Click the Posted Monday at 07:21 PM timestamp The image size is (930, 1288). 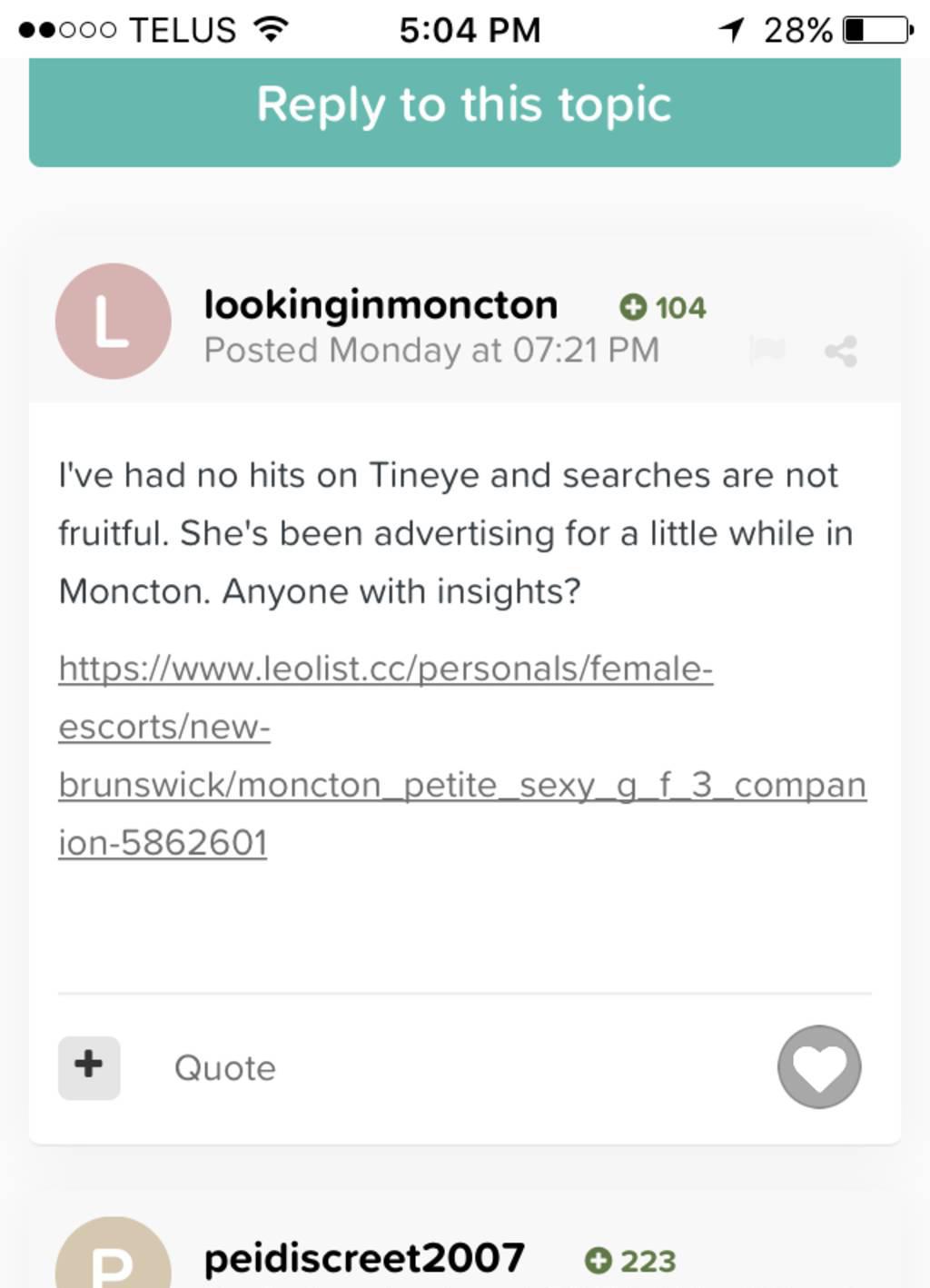point(431,351)
